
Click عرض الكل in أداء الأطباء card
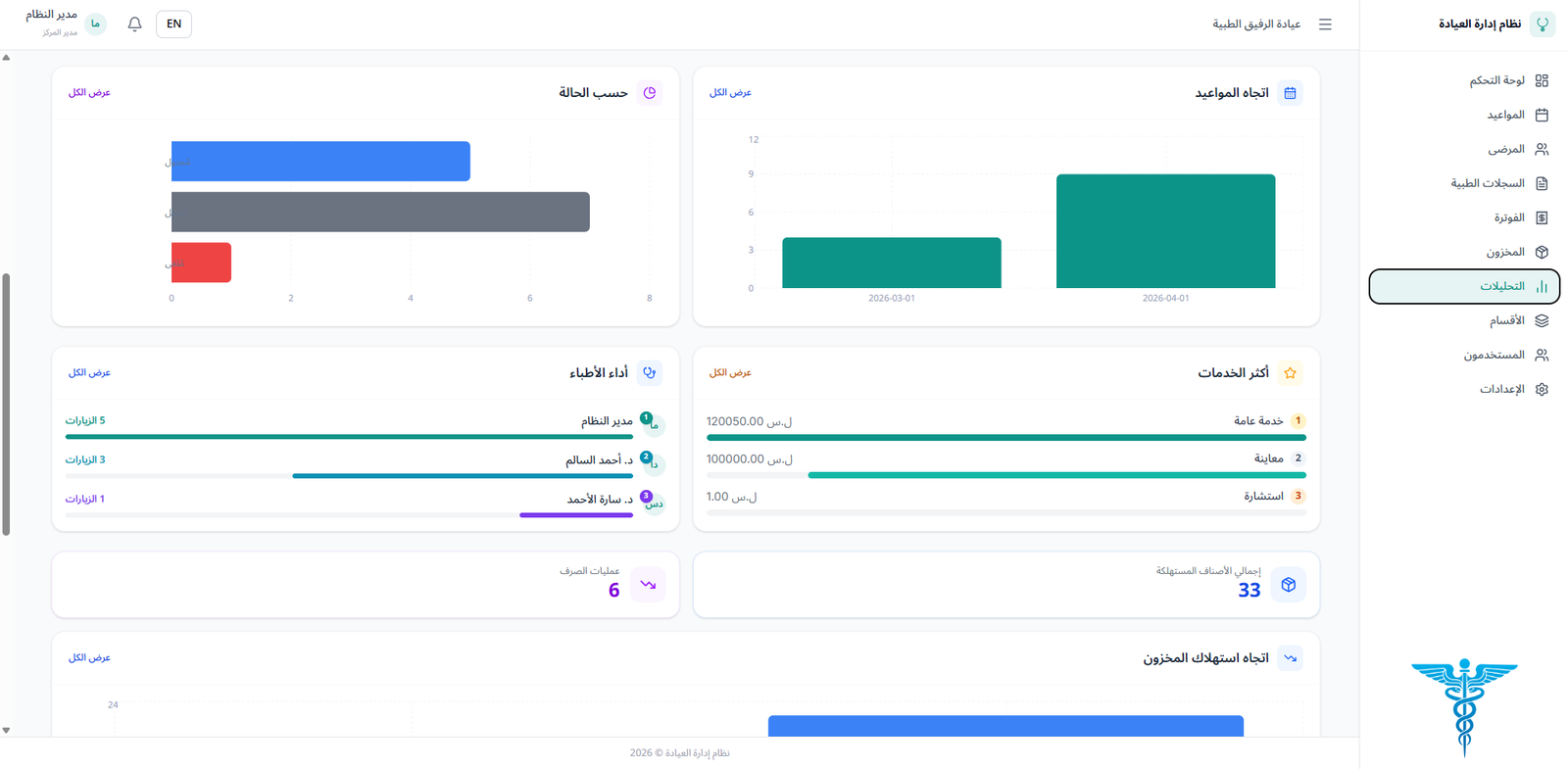89,373
